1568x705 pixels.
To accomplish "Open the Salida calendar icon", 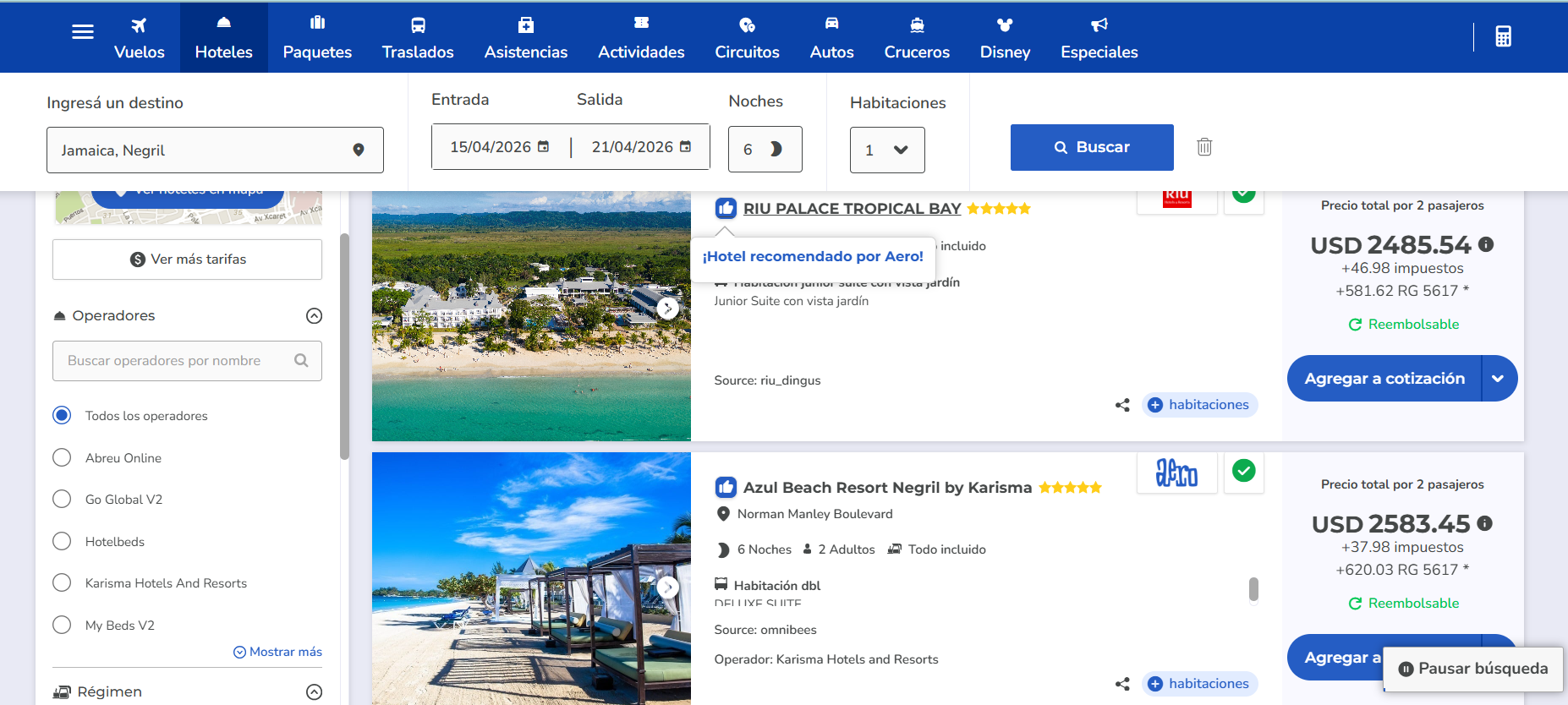I will coord(686,146).
